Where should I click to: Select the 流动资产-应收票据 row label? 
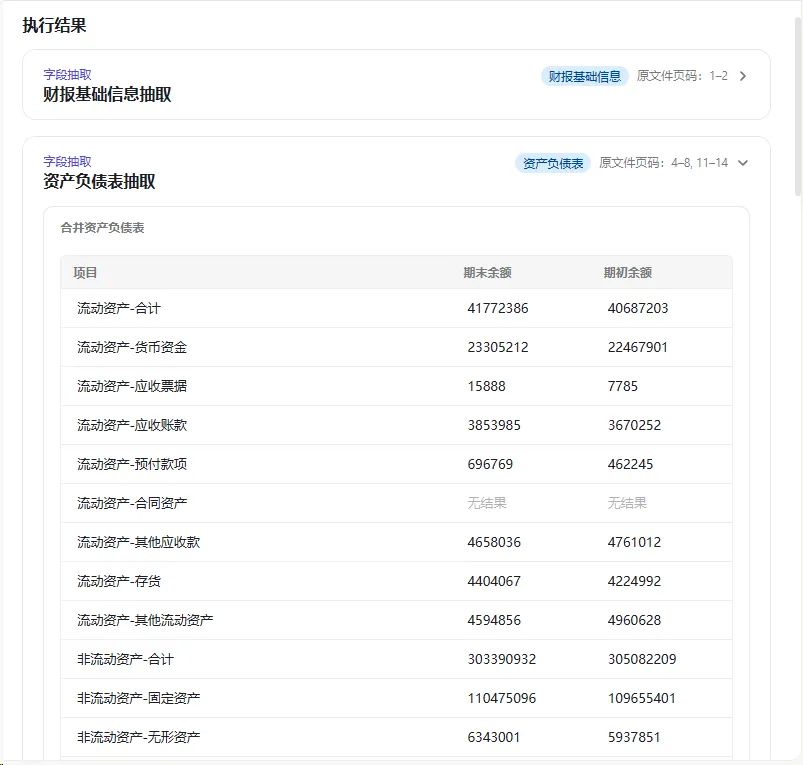pos(132,386)
